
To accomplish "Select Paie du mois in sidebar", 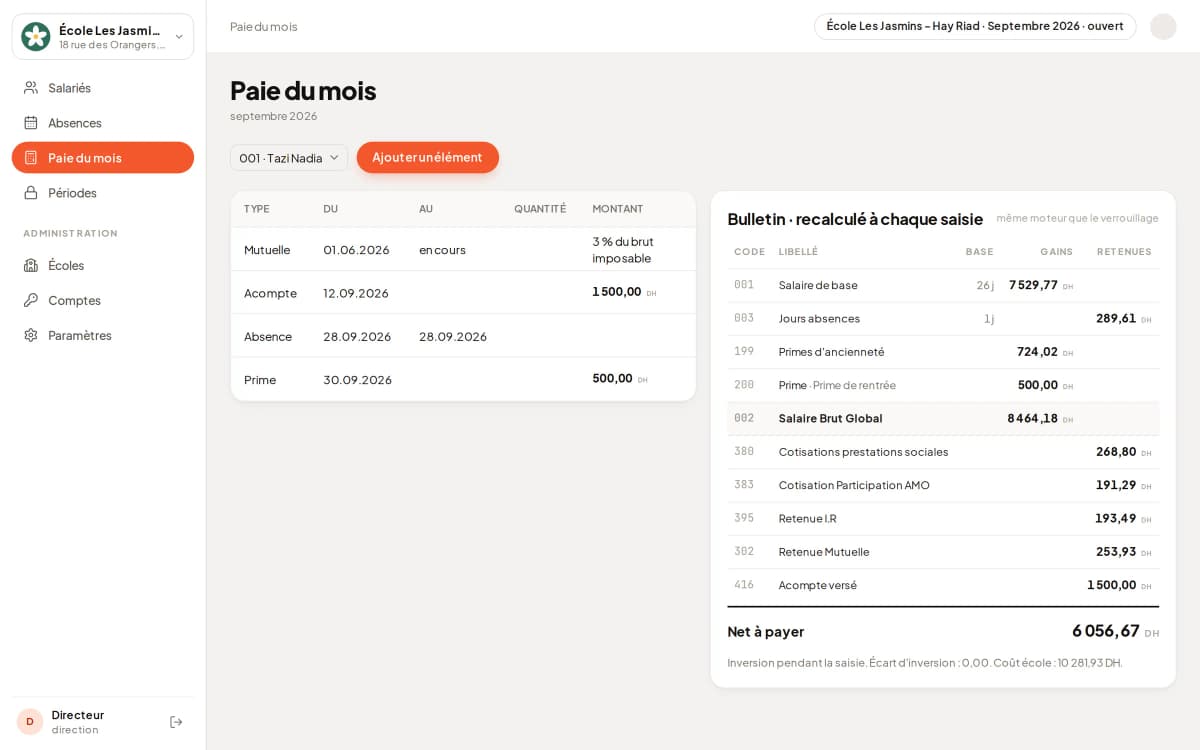I will (103, 158).
